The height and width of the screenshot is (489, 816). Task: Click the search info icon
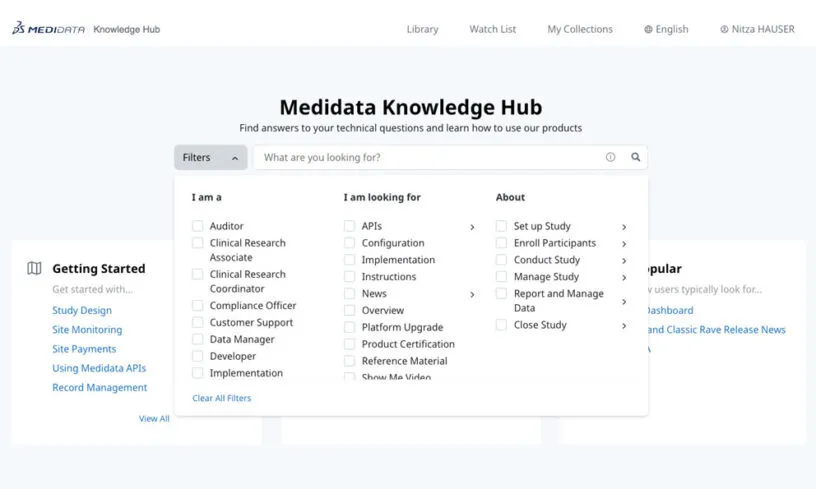[610, 157]
